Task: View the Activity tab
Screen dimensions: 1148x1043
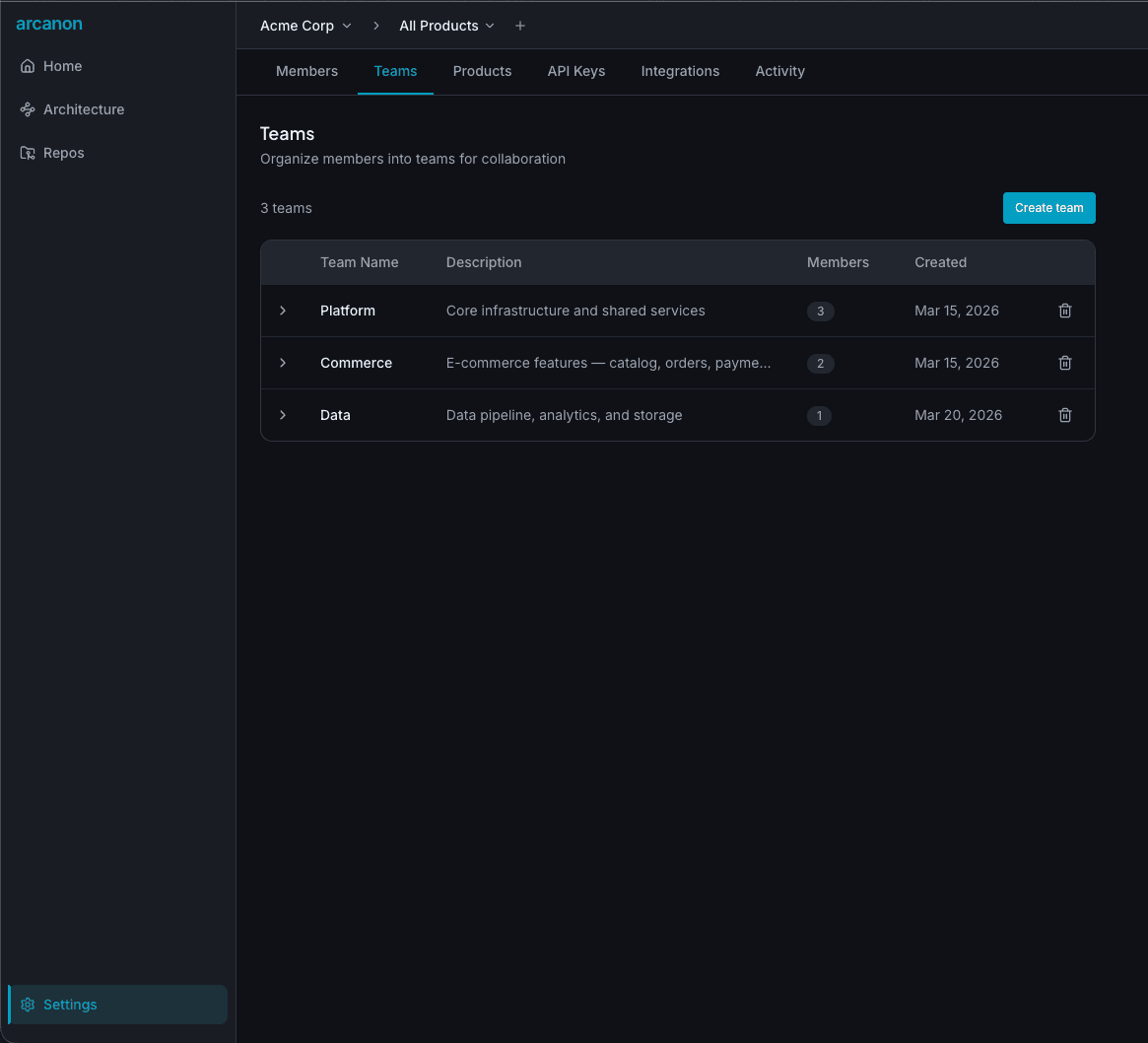Action: [x=779, y=71]
